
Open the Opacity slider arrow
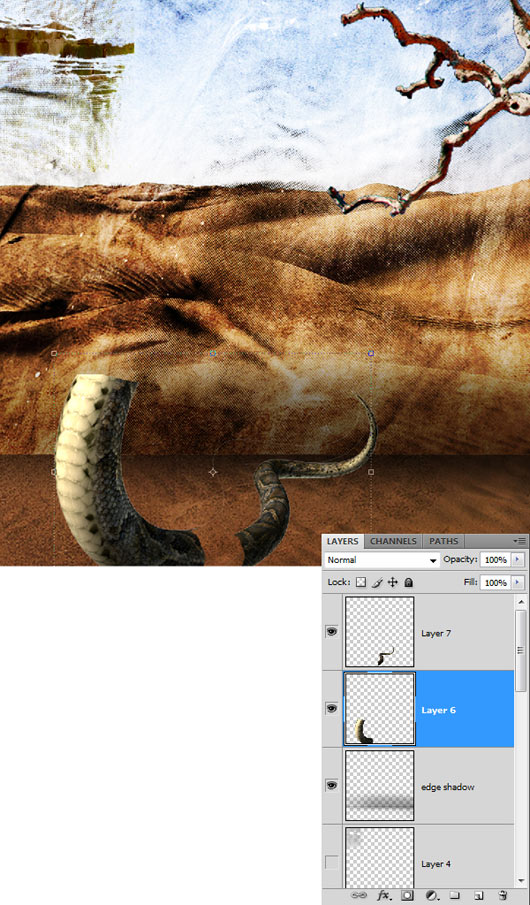[x=517, y=560]
